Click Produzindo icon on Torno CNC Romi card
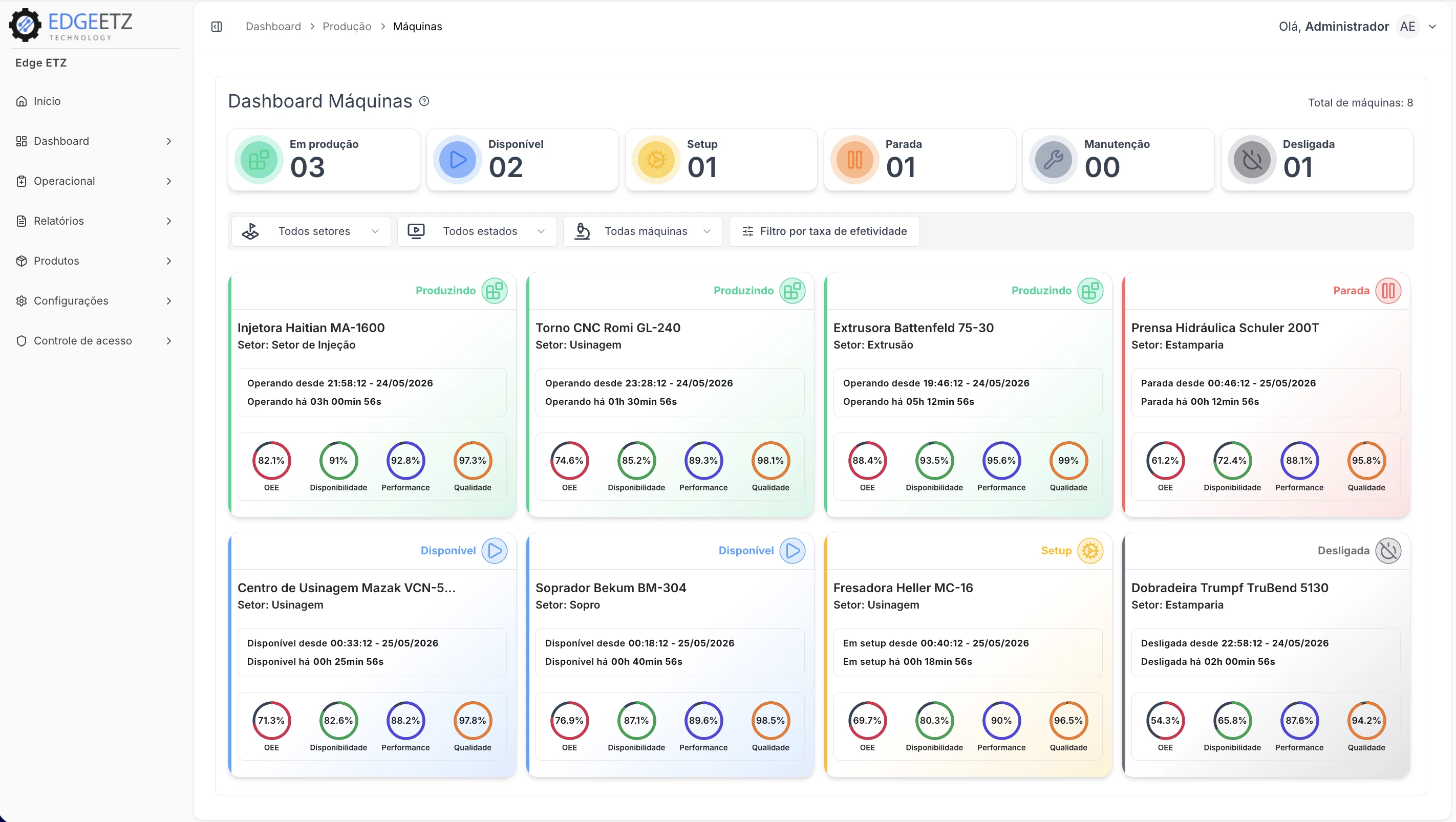This screenshot has width=1456, height=822. pyautogui.click(x=793, y=291)
